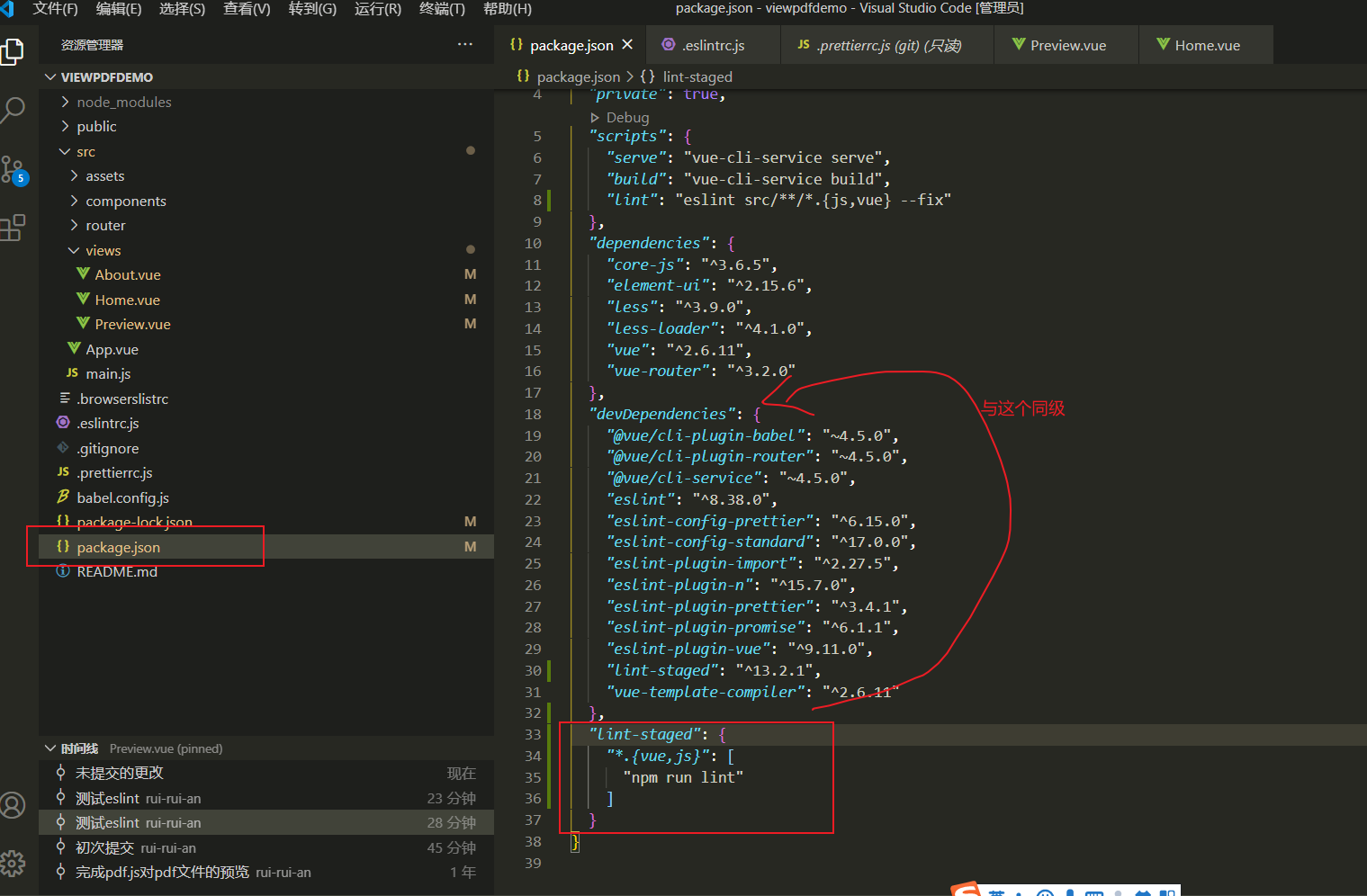Image resolution: width=1367 pixels, height=896 pixels.
Task: Expand the public folder
Action: [x=266, y=127]
